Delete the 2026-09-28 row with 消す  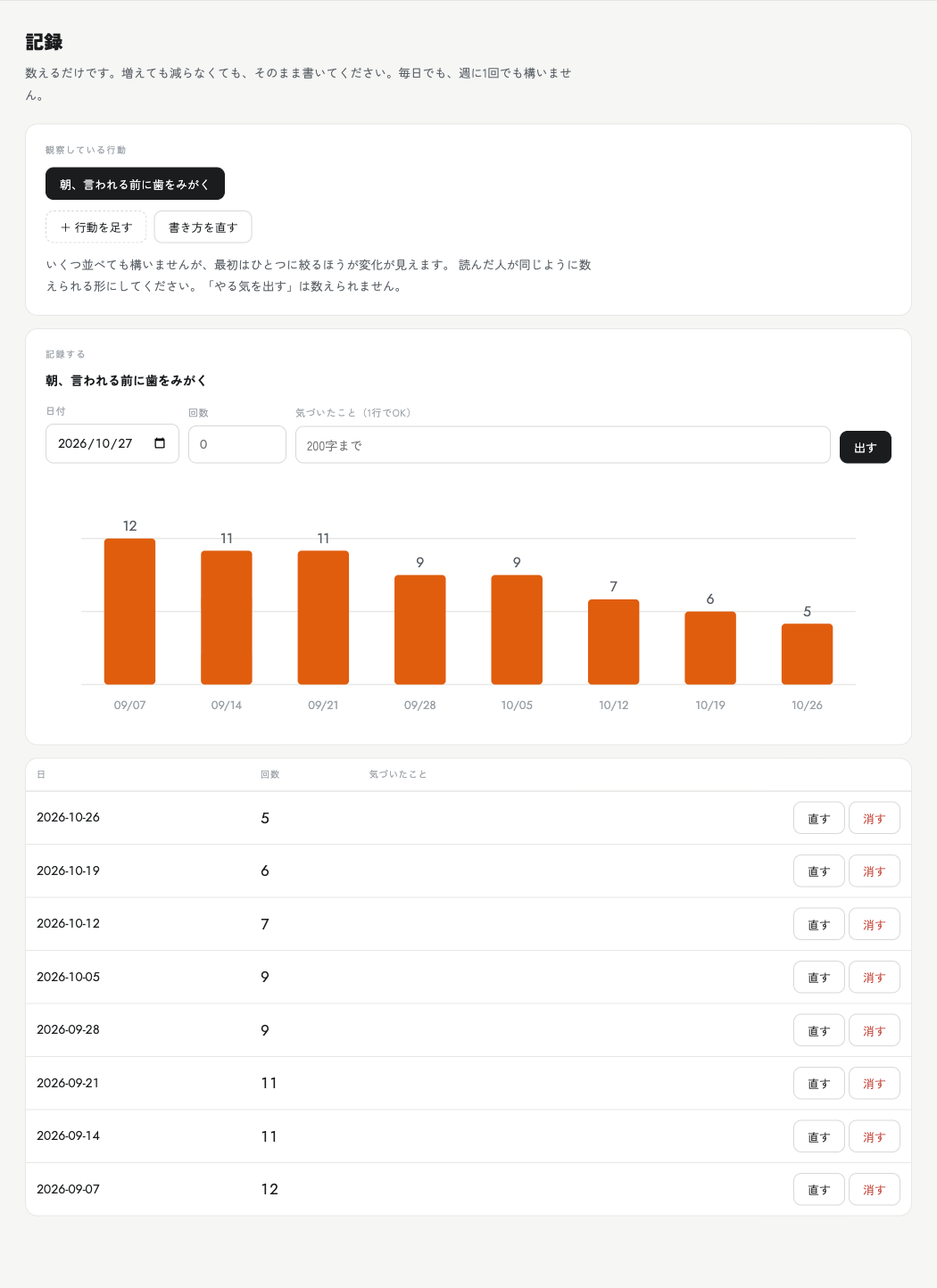coord(875,1030)
